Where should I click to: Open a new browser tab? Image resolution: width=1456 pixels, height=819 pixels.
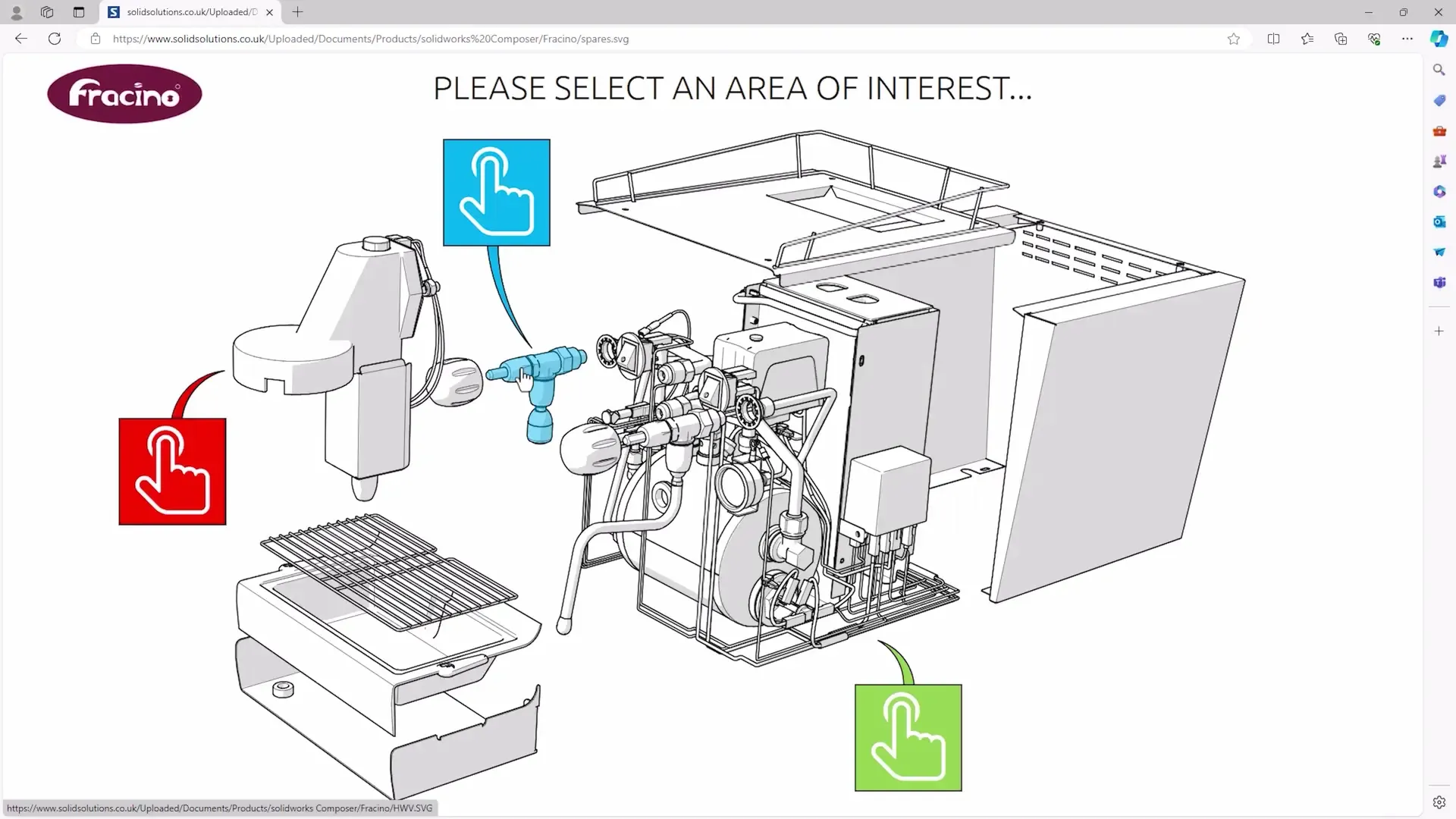297,12
